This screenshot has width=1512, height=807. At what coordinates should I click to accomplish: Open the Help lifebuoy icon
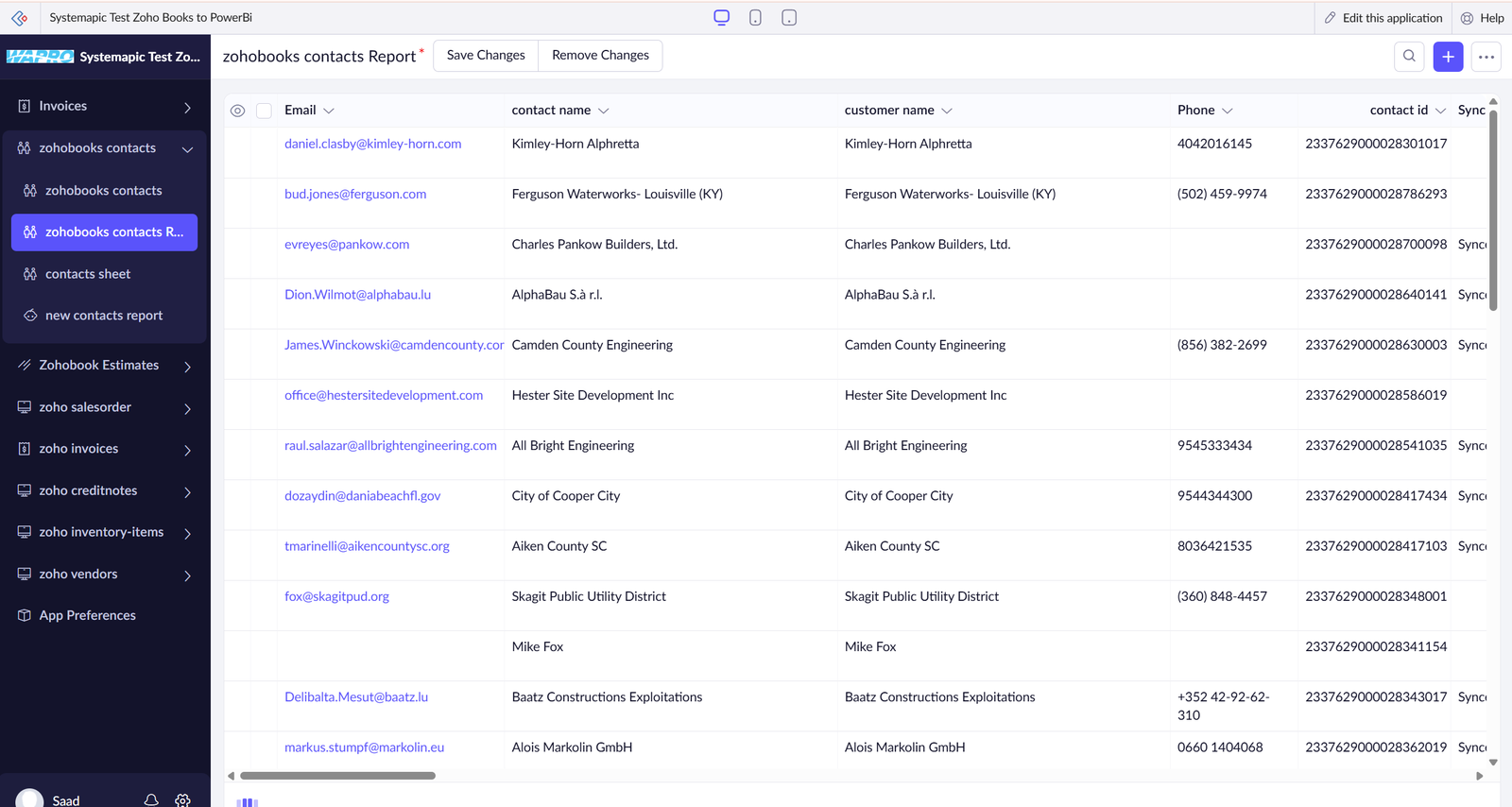pyautogui.click(x=1467, y=18)
